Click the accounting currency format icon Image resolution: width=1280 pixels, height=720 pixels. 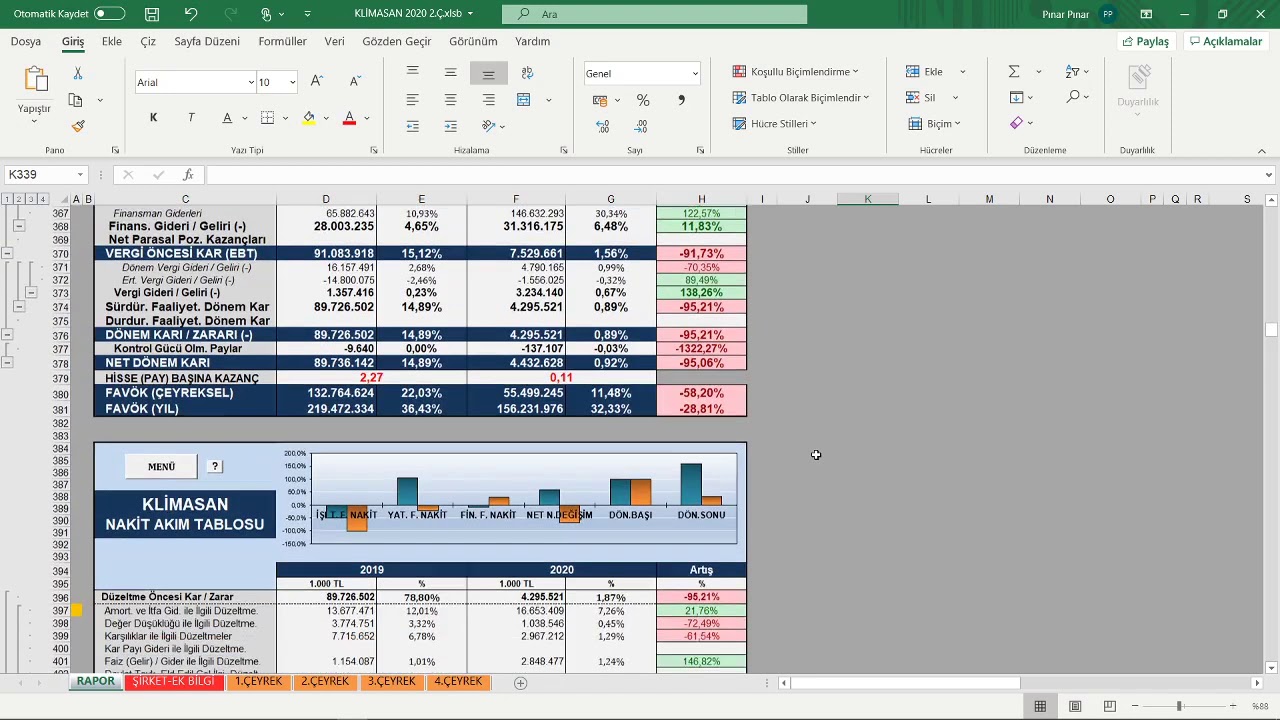click(600, 100)
